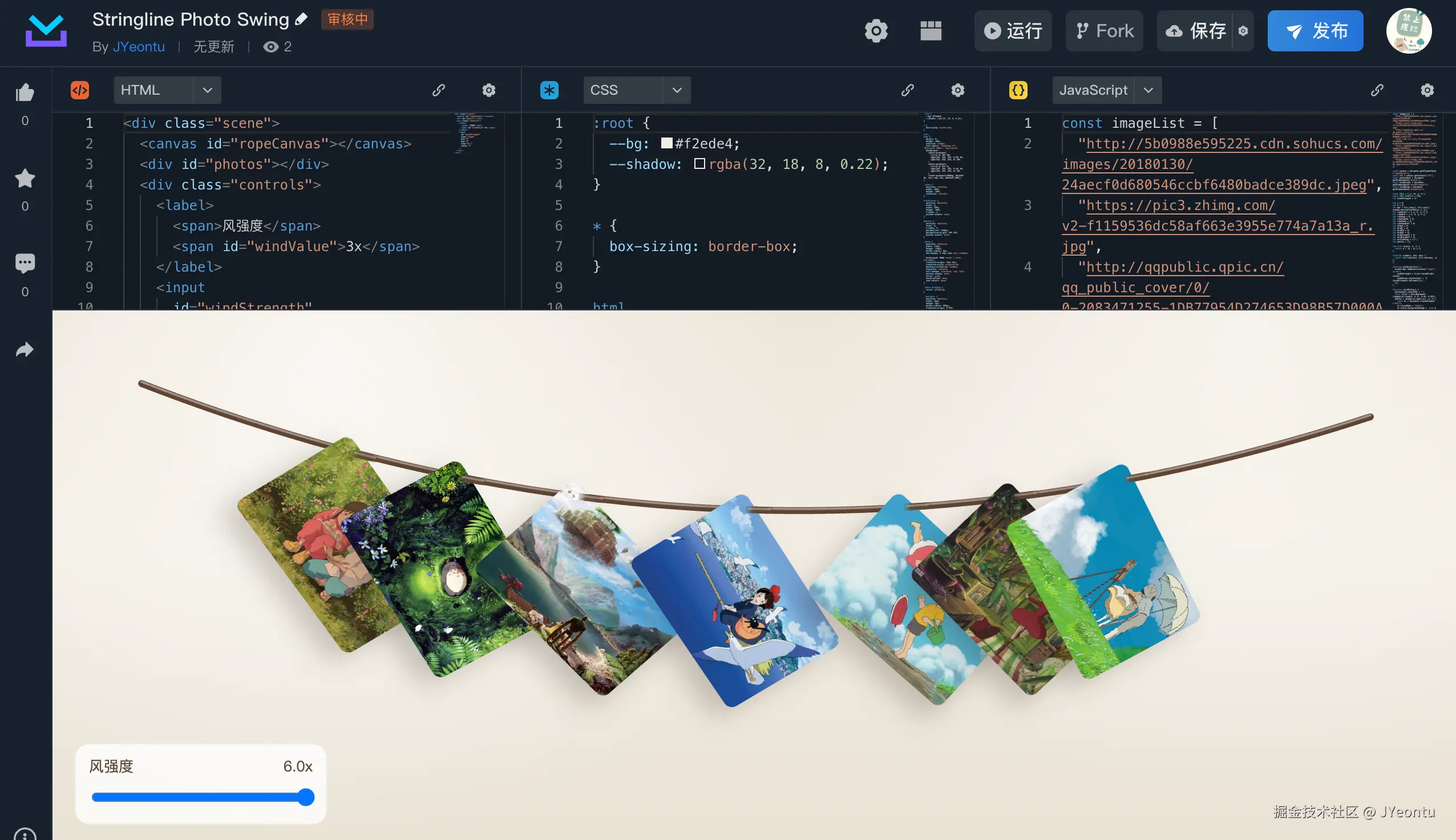Click CSS line ':root {'
Viewport: 1456px width, 840px height.
coord(622,123)
